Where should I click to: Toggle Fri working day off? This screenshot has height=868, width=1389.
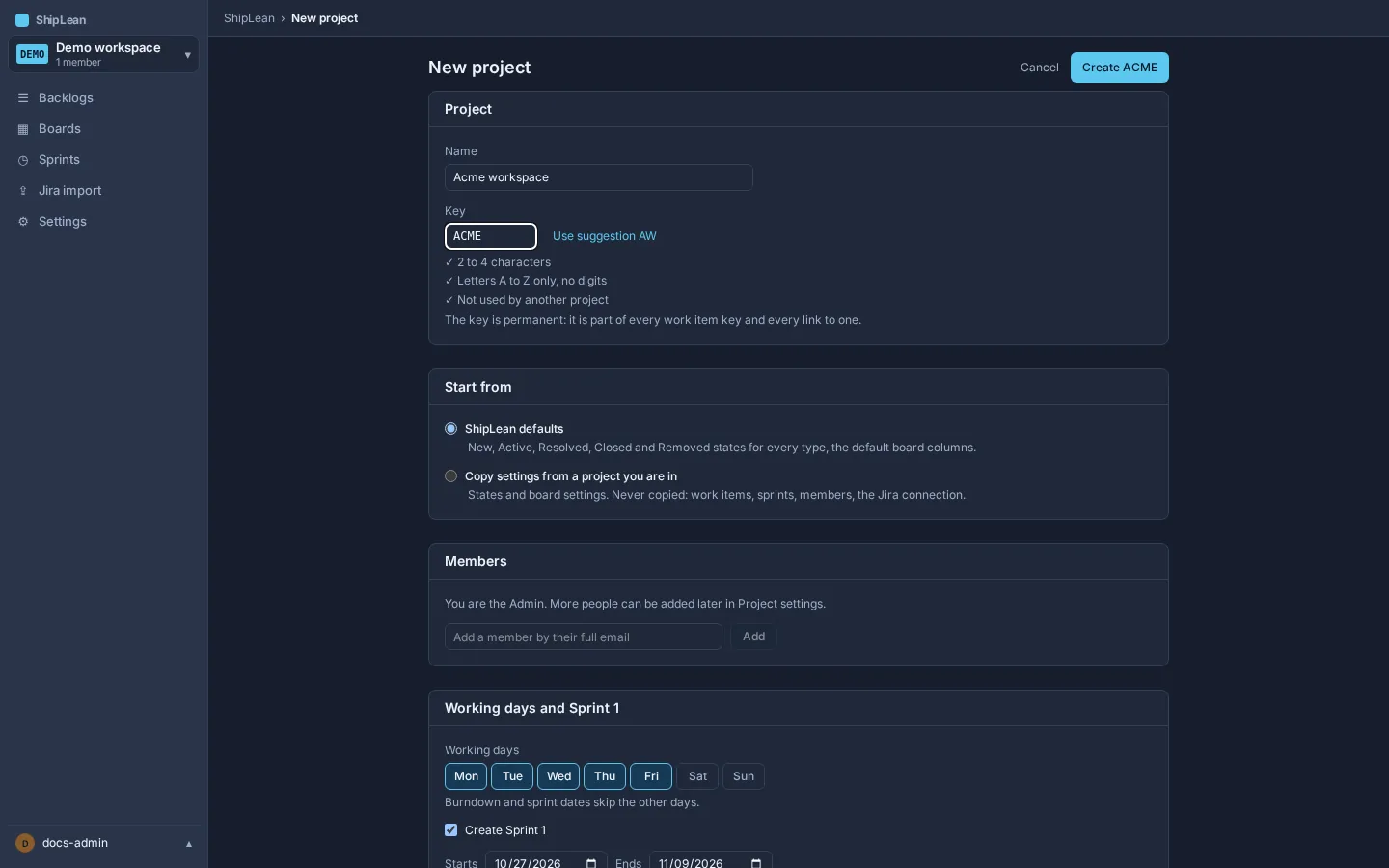tap(651, 776)
